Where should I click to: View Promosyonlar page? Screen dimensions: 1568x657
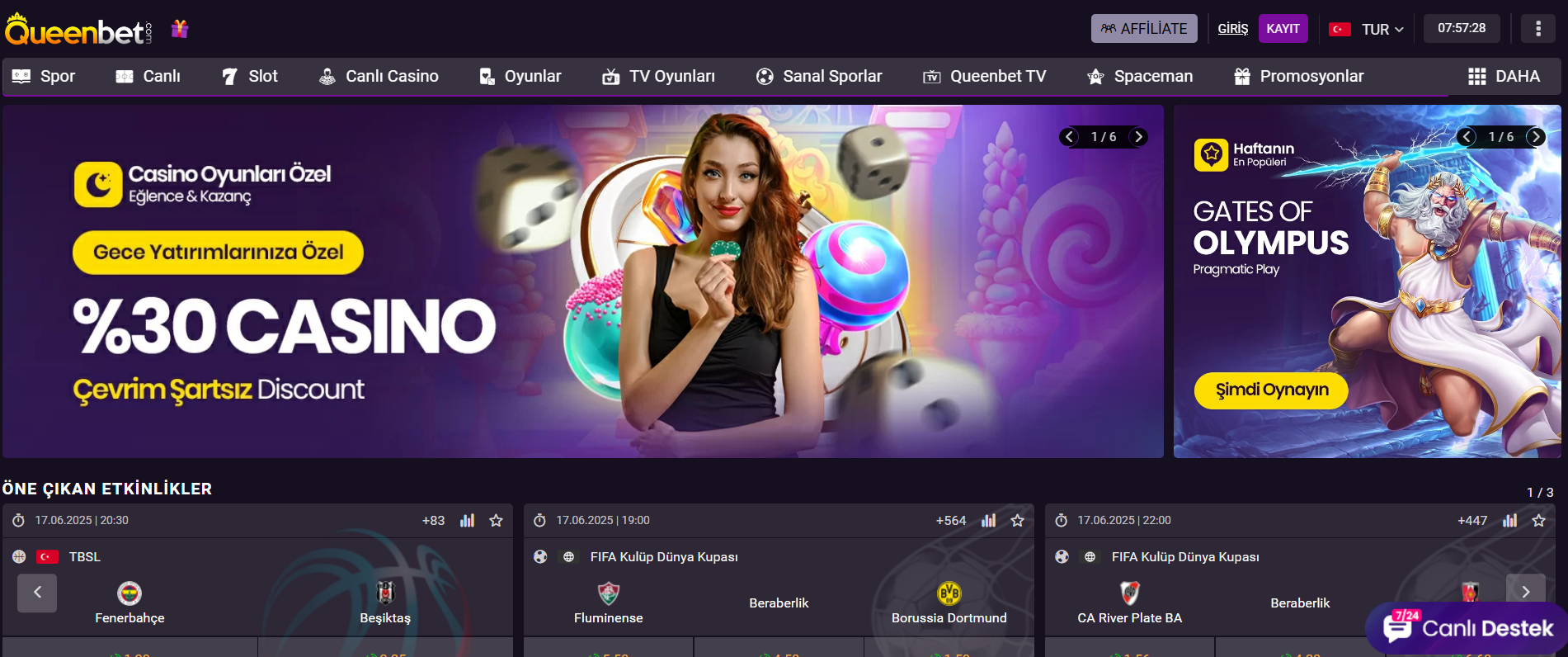coord(1298,77)
